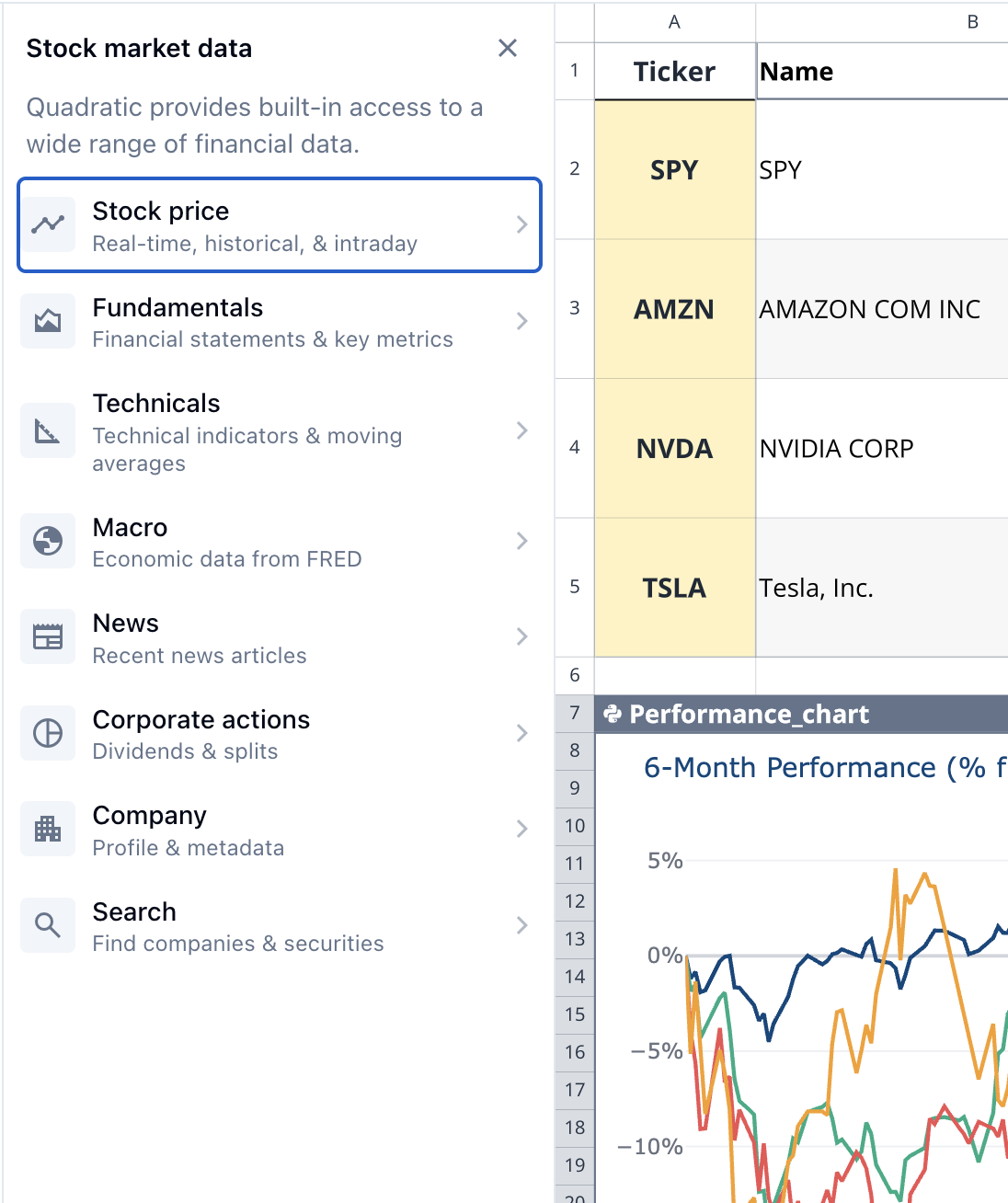Screen dimensions: 1008x1203
Task: Click the Corporate actions pie icon
Action: (48, 733)
